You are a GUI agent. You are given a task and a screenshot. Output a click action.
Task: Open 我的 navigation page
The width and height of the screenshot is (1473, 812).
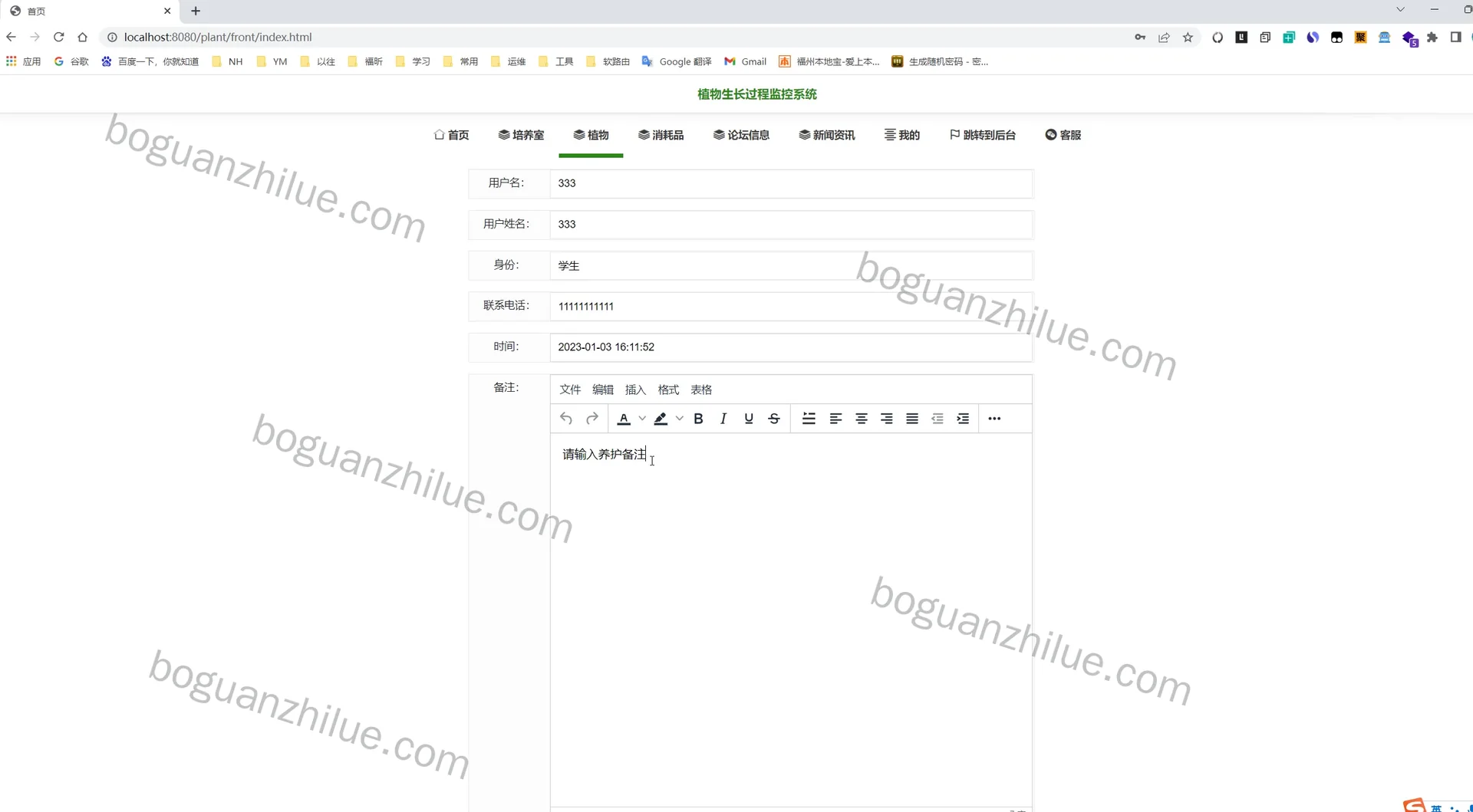[902, 135]
